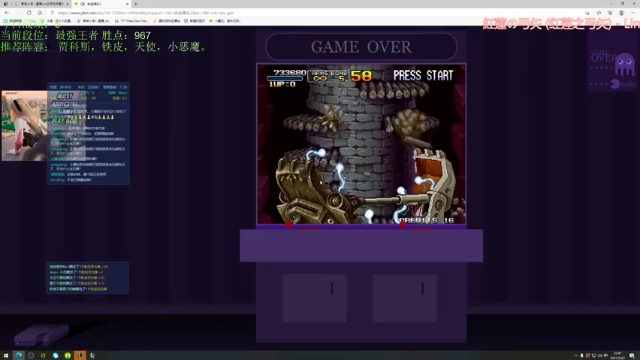This screenshot has width=640, height=360.
Task: Open the first bookmark on the bookmarks bar
Action: coord(12,21)
